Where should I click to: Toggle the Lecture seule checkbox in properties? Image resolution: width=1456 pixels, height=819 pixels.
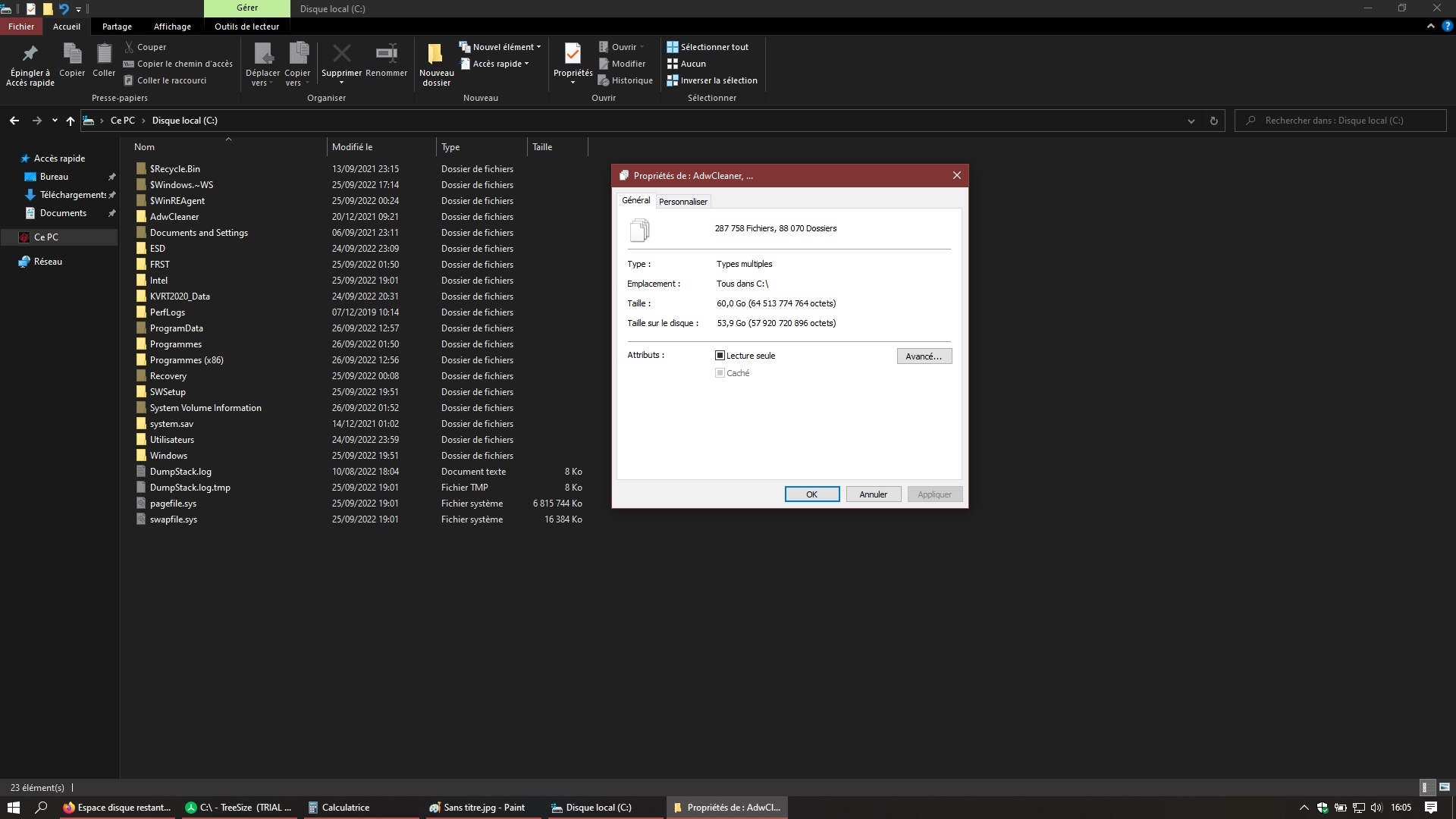(x=720, y=355)
